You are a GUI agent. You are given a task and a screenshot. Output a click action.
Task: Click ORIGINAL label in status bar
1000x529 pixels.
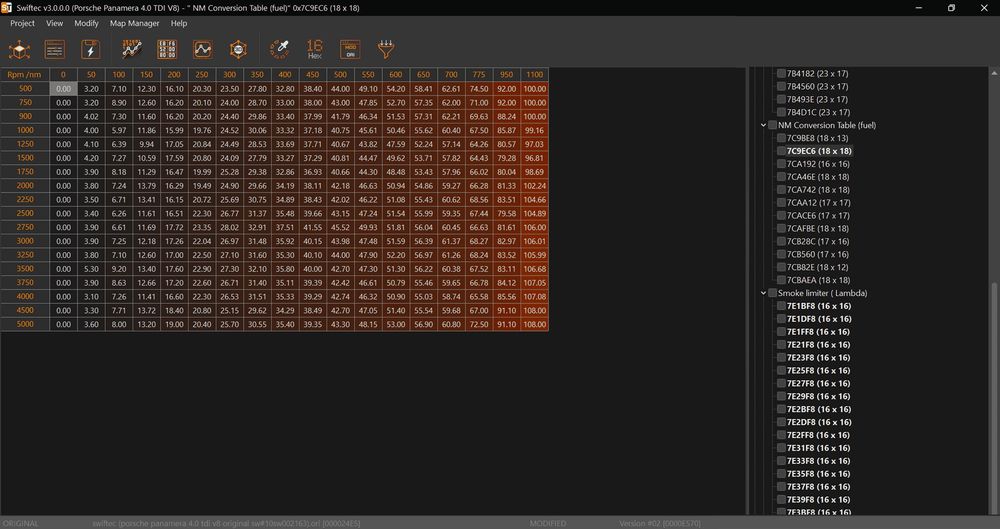pyautogui.click(x=21, y=523)
